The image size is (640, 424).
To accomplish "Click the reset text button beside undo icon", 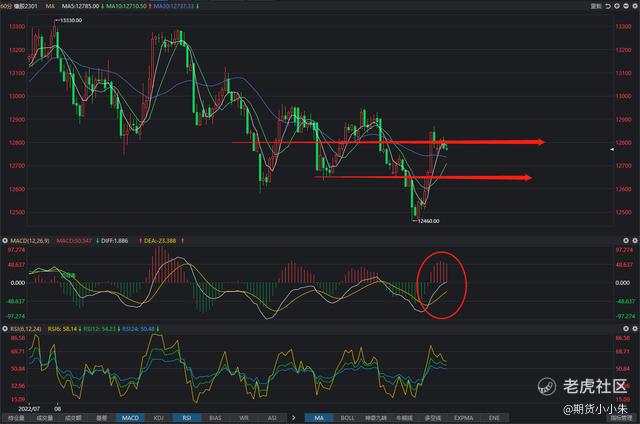I will click(596, 6).
